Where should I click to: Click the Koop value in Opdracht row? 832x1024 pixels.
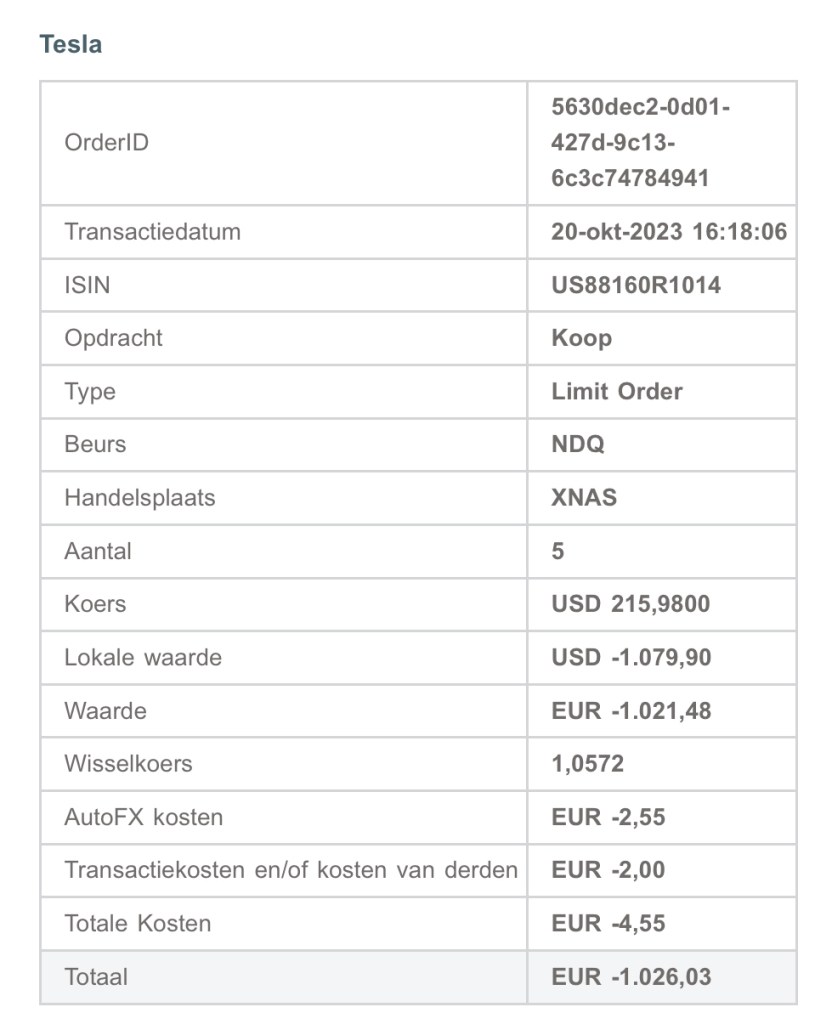pos(581,338)
